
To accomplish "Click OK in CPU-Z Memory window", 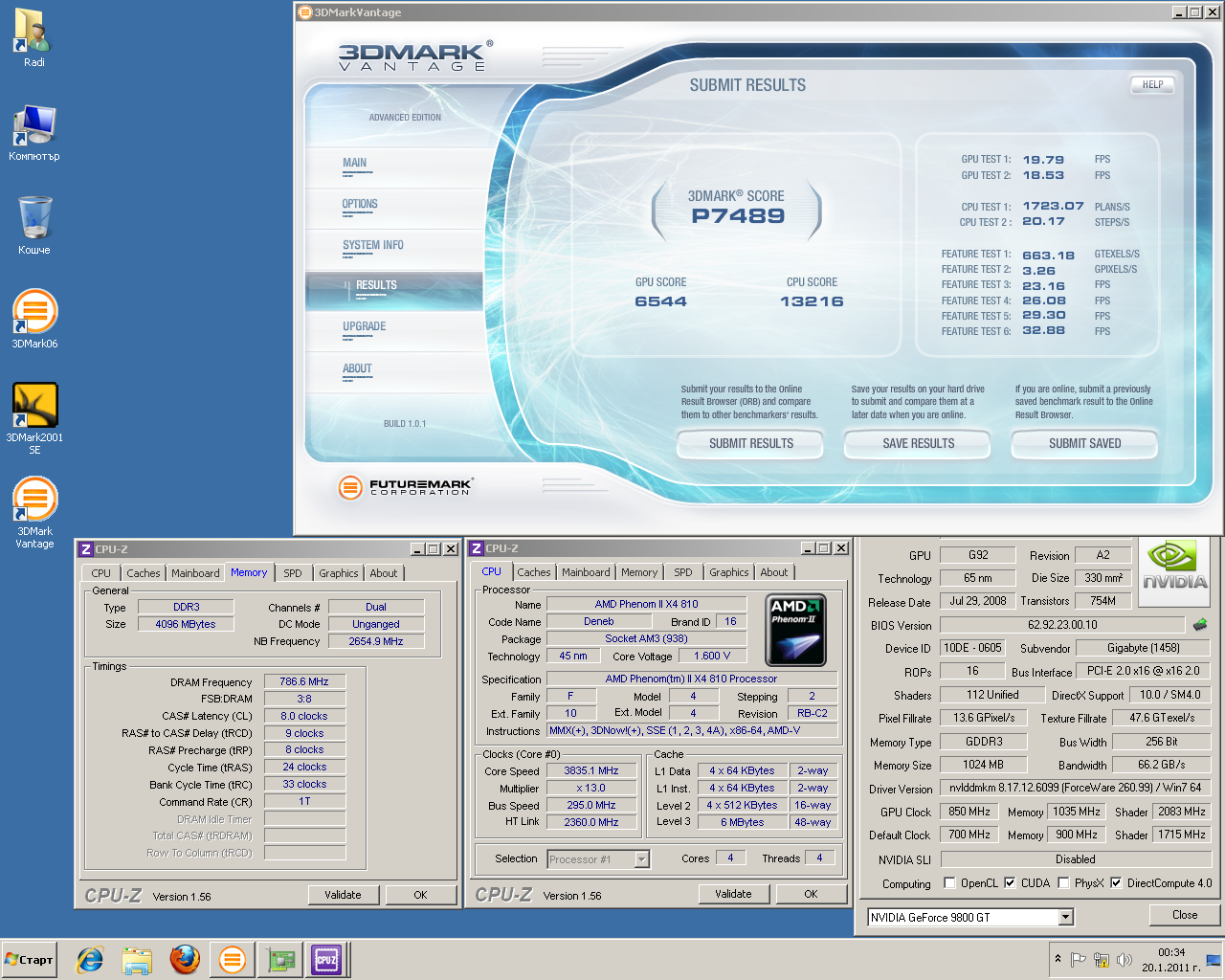I will click(421, 895).
